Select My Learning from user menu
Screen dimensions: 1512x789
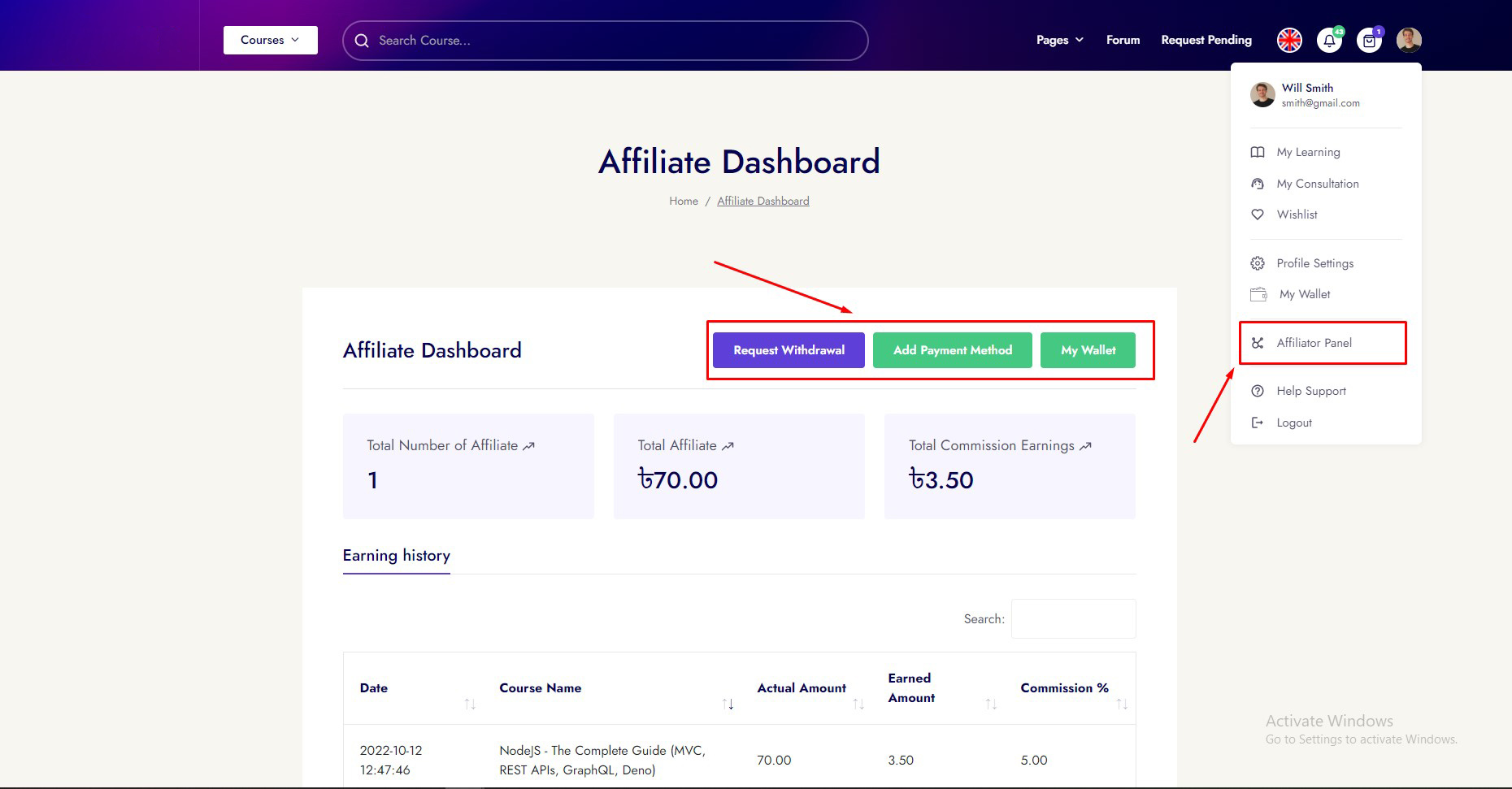tap(1308, 152)
